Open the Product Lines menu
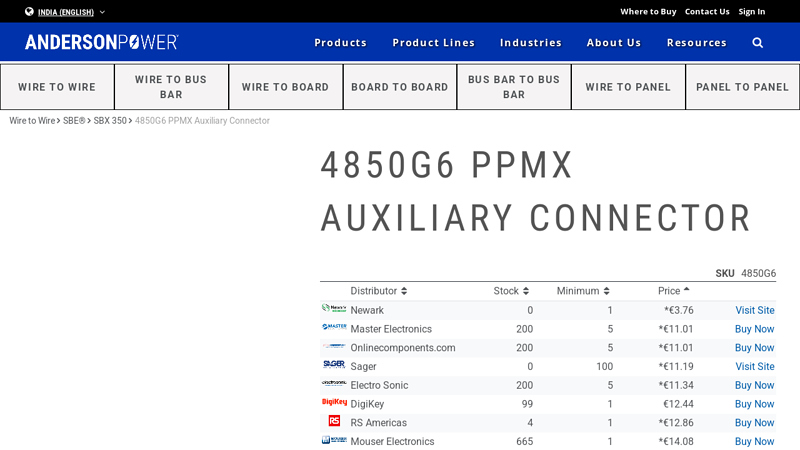800x450 pixels. pyautogui.click(x=433, y=43)
